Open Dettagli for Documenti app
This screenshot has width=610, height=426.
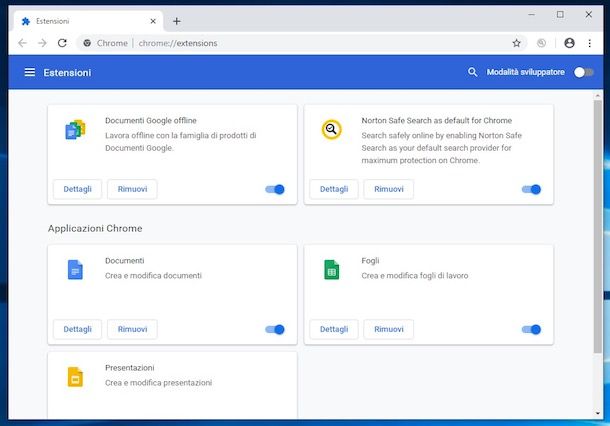point(77,329)
